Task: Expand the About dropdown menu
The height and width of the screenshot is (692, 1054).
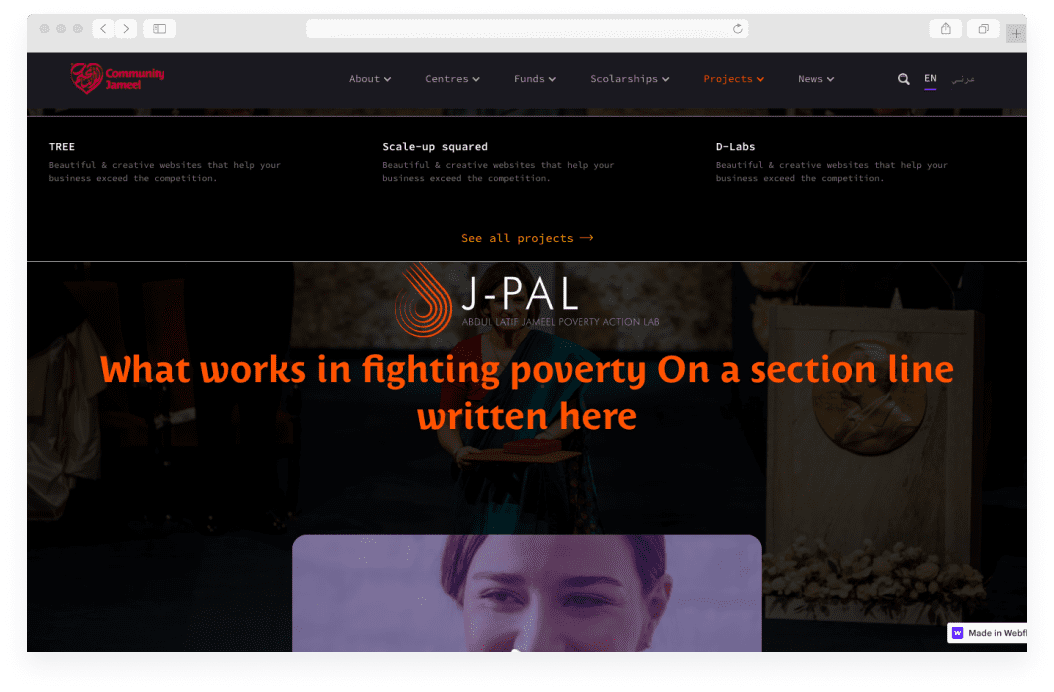Action: (x=370, y=79)
